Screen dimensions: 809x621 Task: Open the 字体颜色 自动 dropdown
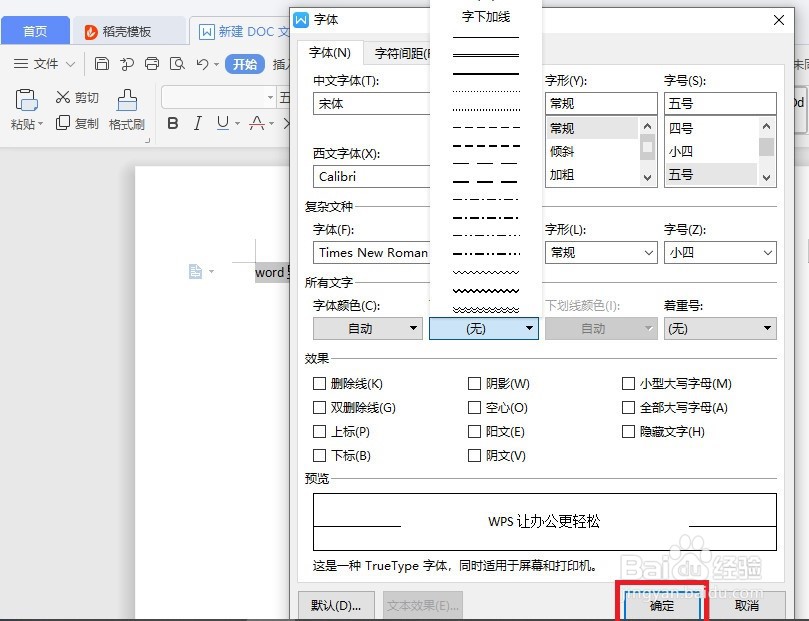368,329
